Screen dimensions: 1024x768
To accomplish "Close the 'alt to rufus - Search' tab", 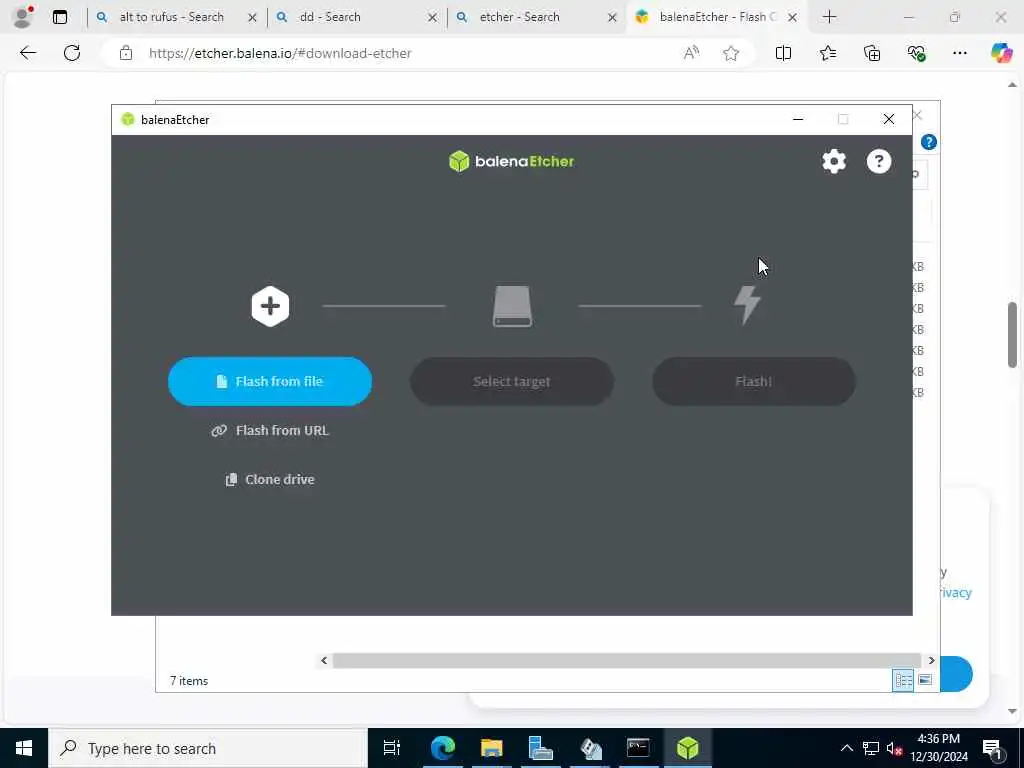I will (x=252, y=18).
